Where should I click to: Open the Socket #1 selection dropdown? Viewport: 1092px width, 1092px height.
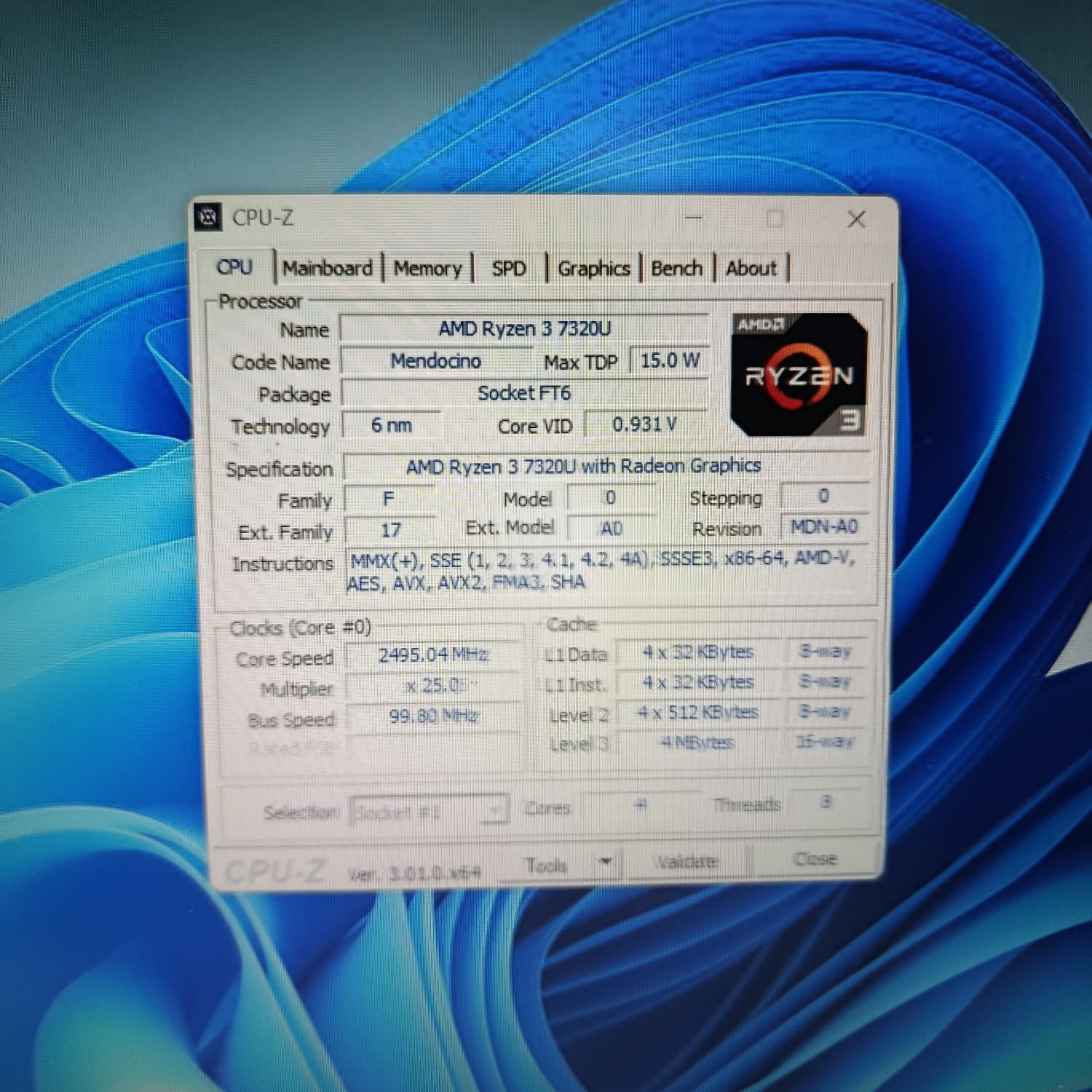pos(430,811)
